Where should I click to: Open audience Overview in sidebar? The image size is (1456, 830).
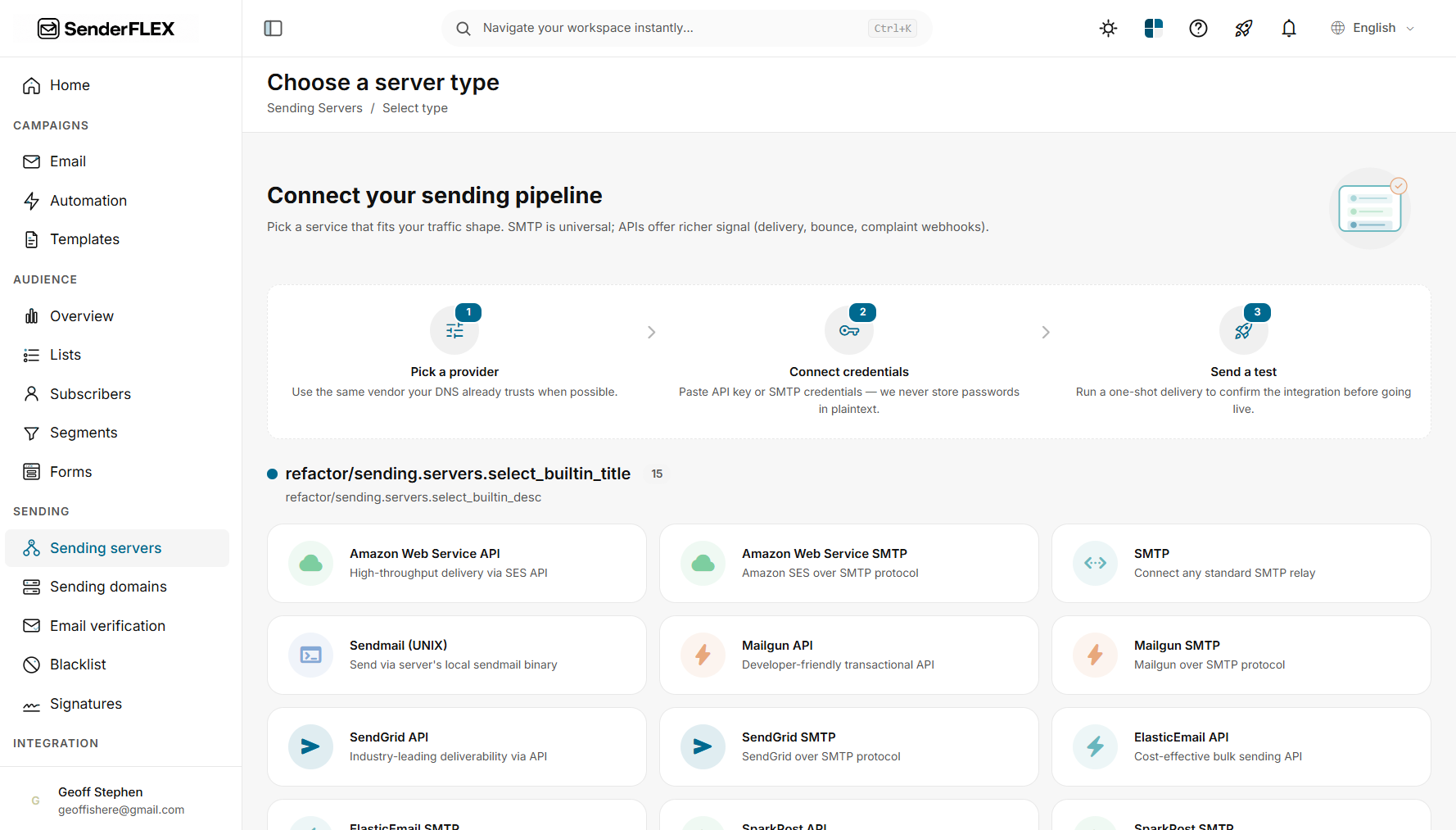coord(117,316)
